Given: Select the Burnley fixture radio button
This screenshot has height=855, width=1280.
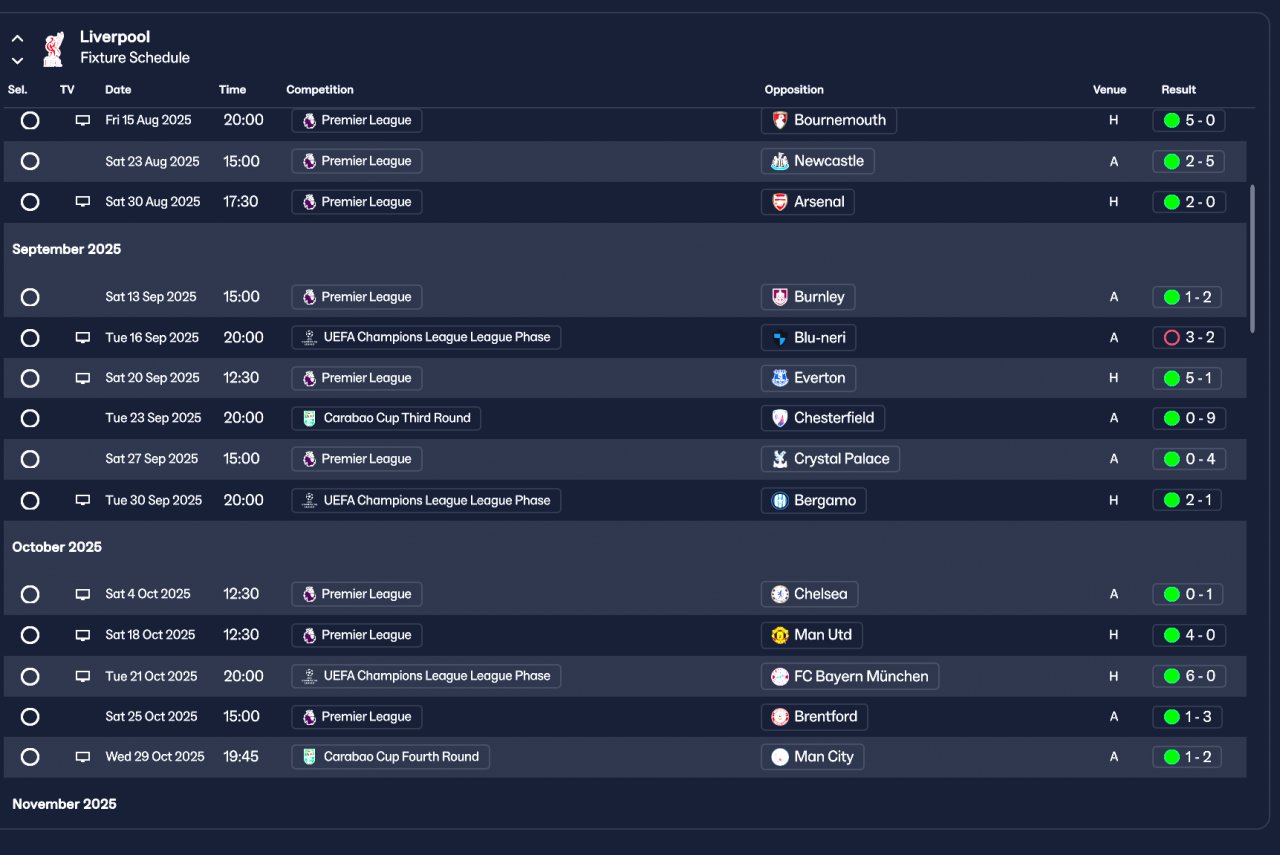Looking at the screenshot, I should pos(30,297).
